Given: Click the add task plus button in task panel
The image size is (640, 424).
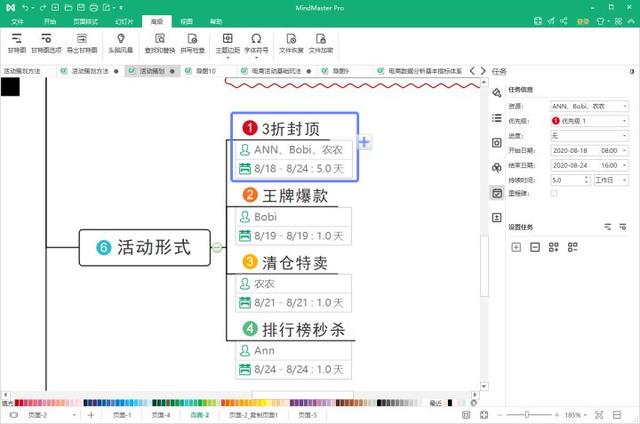Looking at the screenshot, I should point(516,247).
